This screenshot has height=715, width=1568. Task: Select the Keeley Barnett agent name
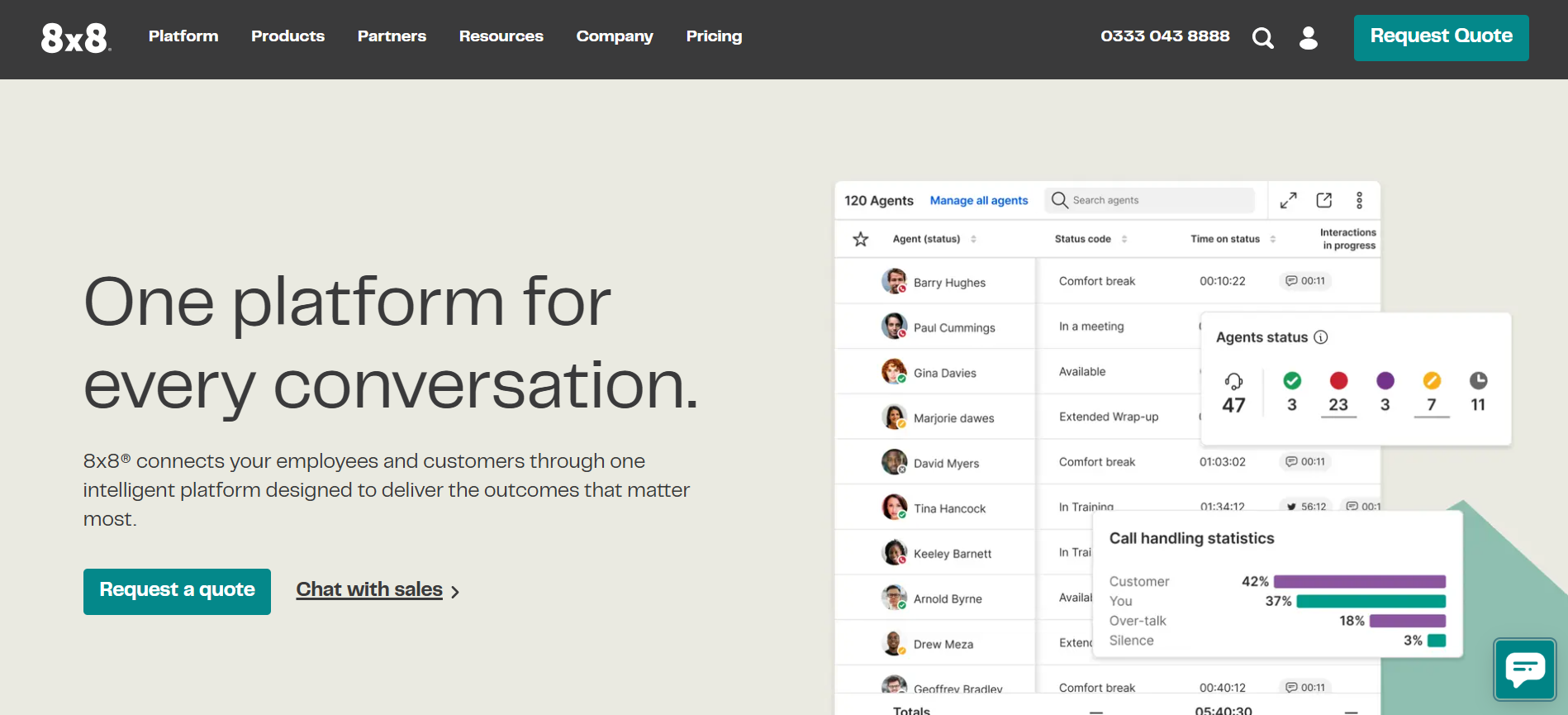[953, 554]
